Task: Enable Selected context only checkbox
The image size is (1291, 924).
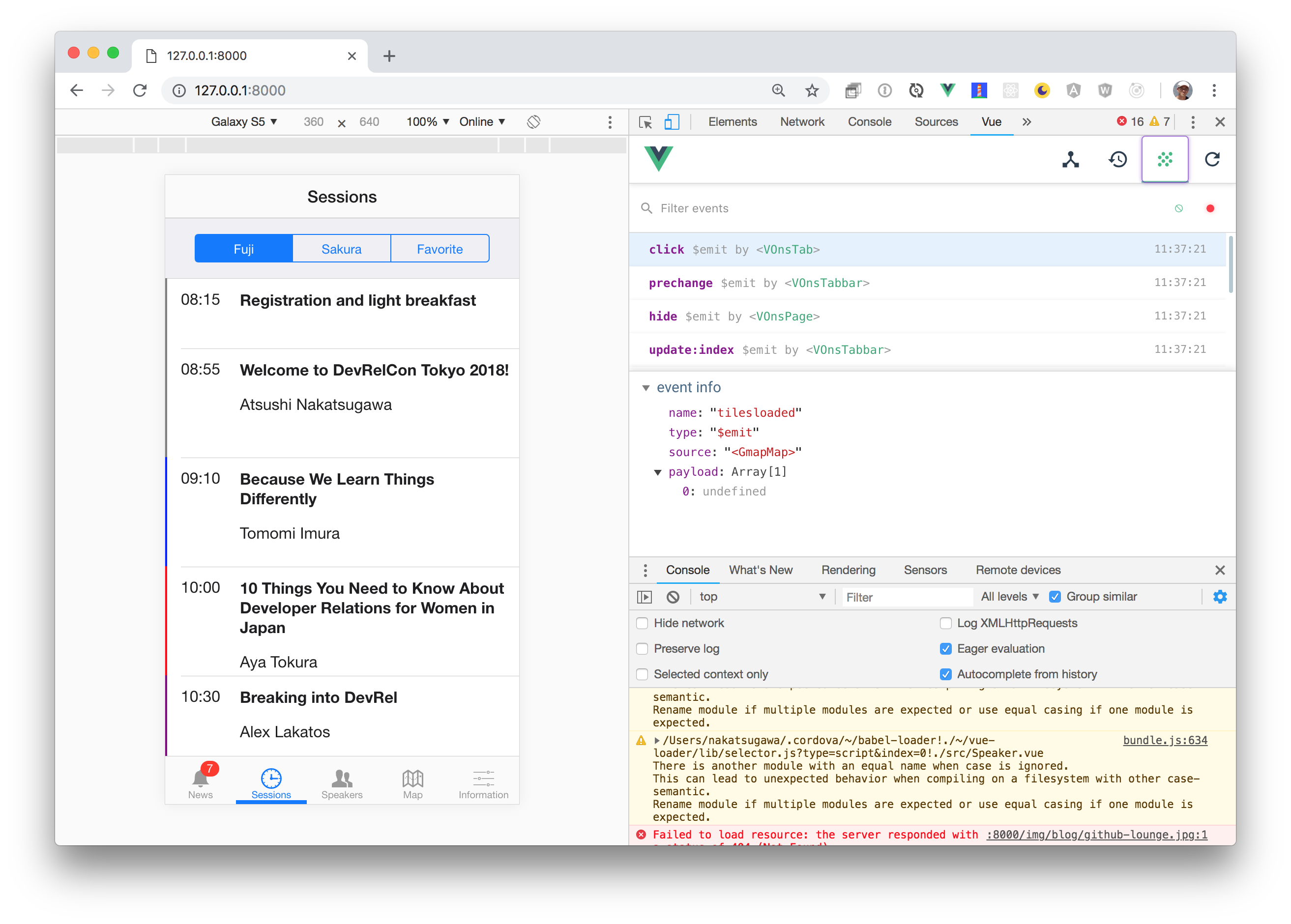Action: [x=643, y=675]
